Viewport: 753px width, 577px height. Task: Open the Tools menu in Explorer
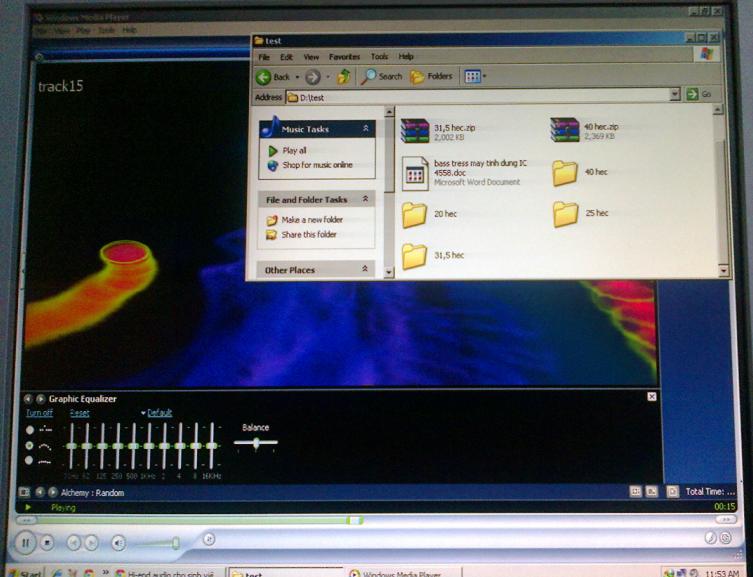tap(379, 57)
